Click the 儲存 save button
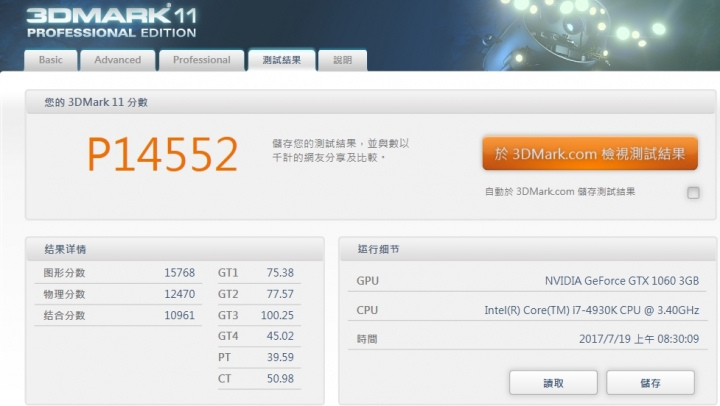This screenshot has height=406, width=720. (650, 383)
